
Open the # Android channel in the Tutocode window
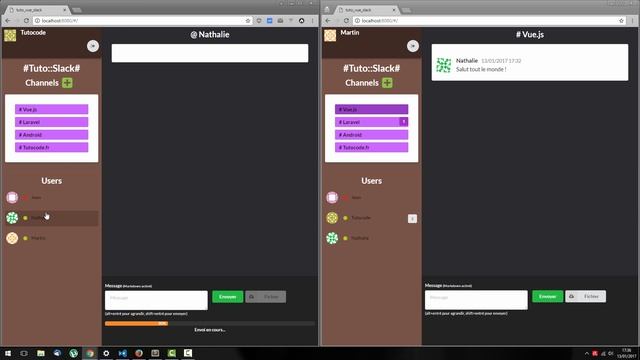click(51, 135)
